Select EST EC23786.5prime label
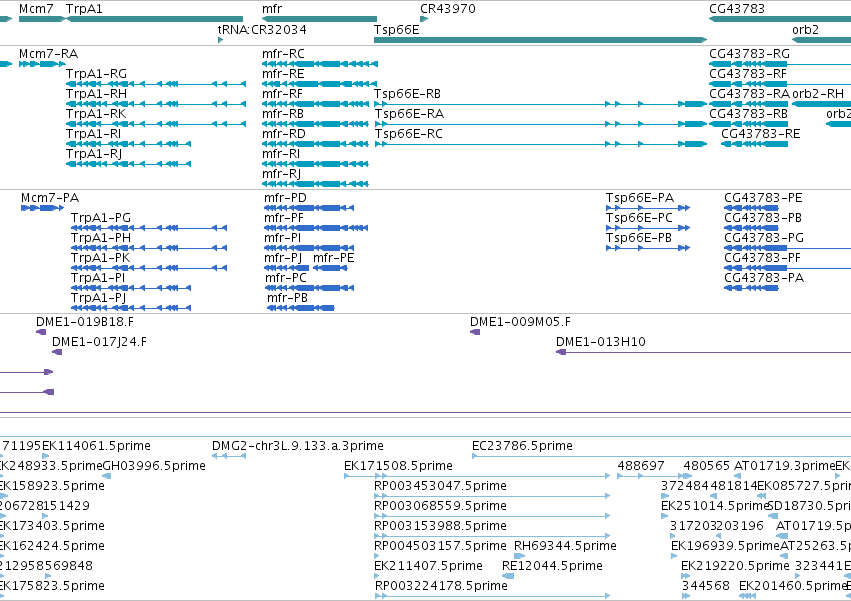Screen dimensions: 851x601 (x=523, y=446)
